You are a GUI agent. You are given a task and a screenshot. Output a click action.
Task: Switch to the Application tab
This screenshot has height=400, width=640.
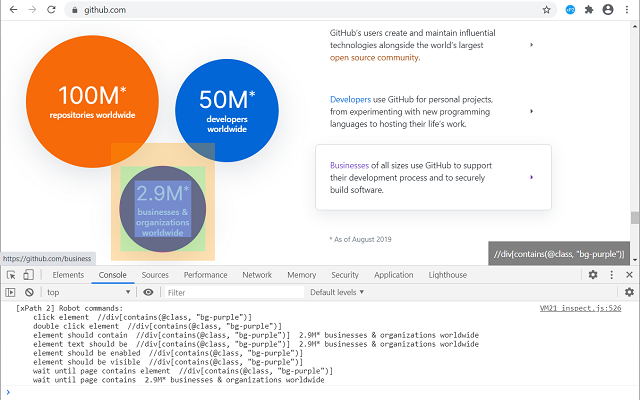pyautogui.click(x=393, y=275)
